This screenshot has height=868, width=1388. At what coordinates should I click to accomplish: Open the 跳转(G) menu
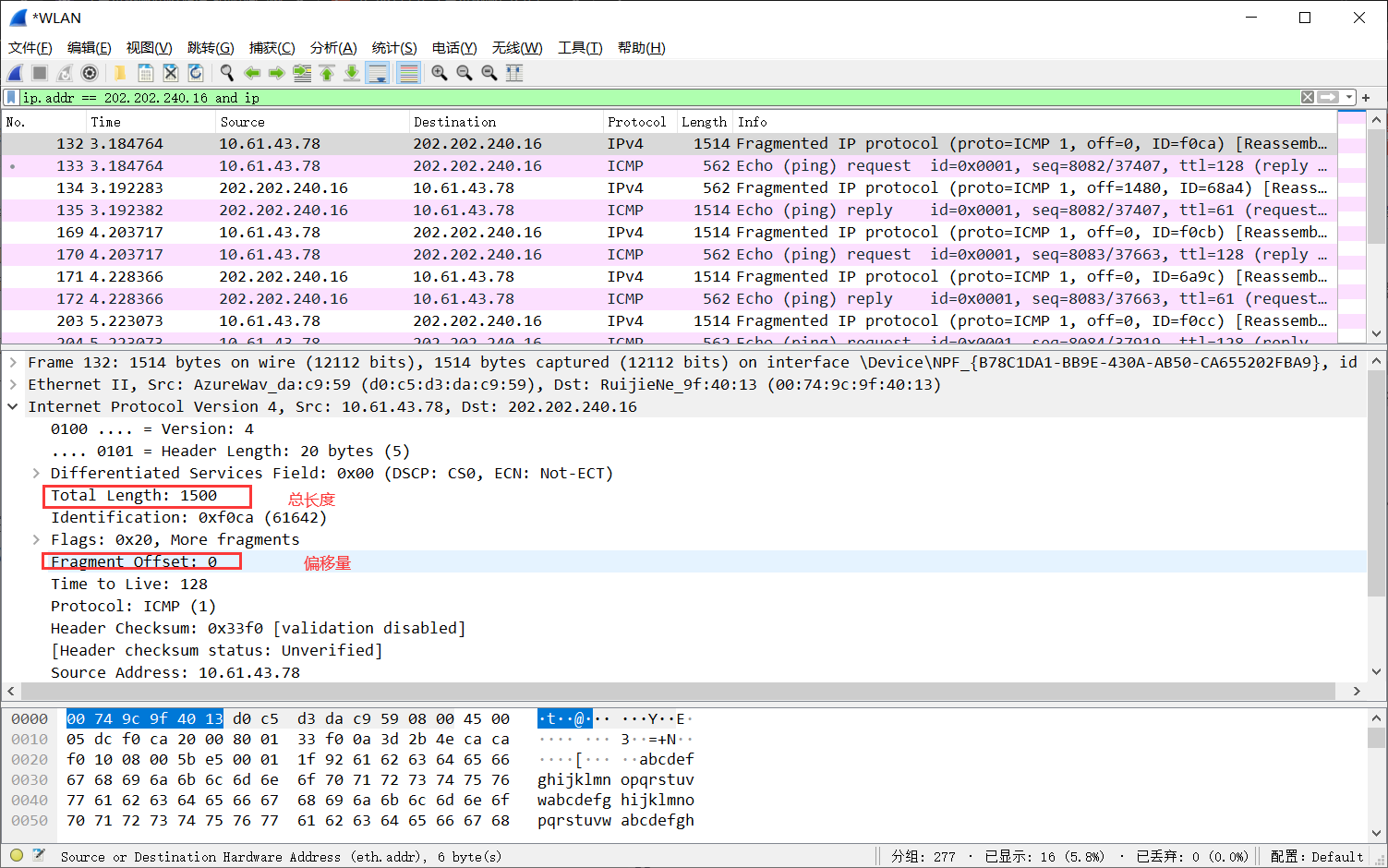pyautogui.click(x=211, y=48)
